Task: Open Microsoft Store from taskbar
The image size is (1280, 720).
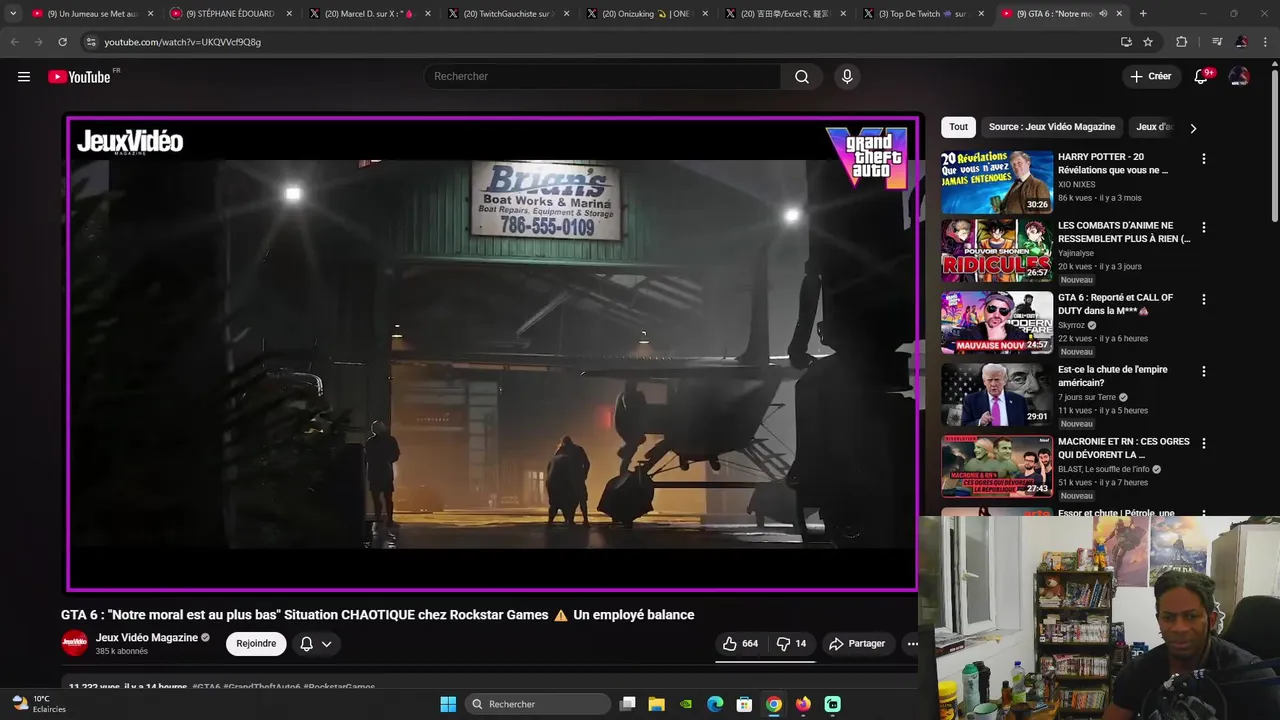Action: [744, 704]
